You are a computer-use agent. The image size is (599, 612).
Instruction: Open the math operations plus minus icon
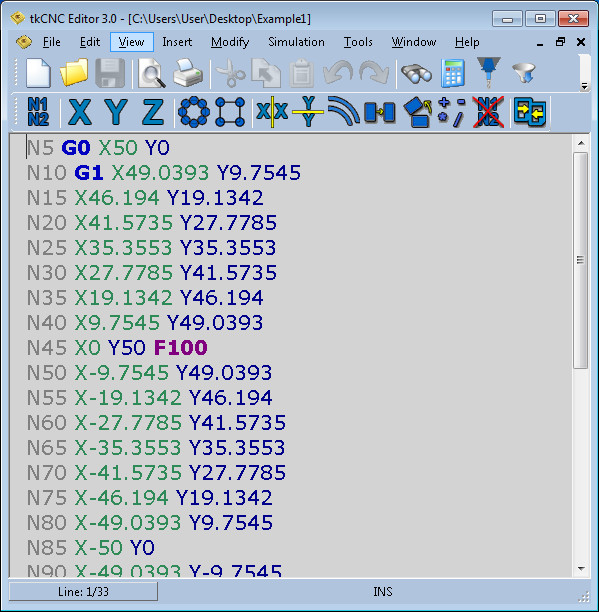(x=451, y=112)
